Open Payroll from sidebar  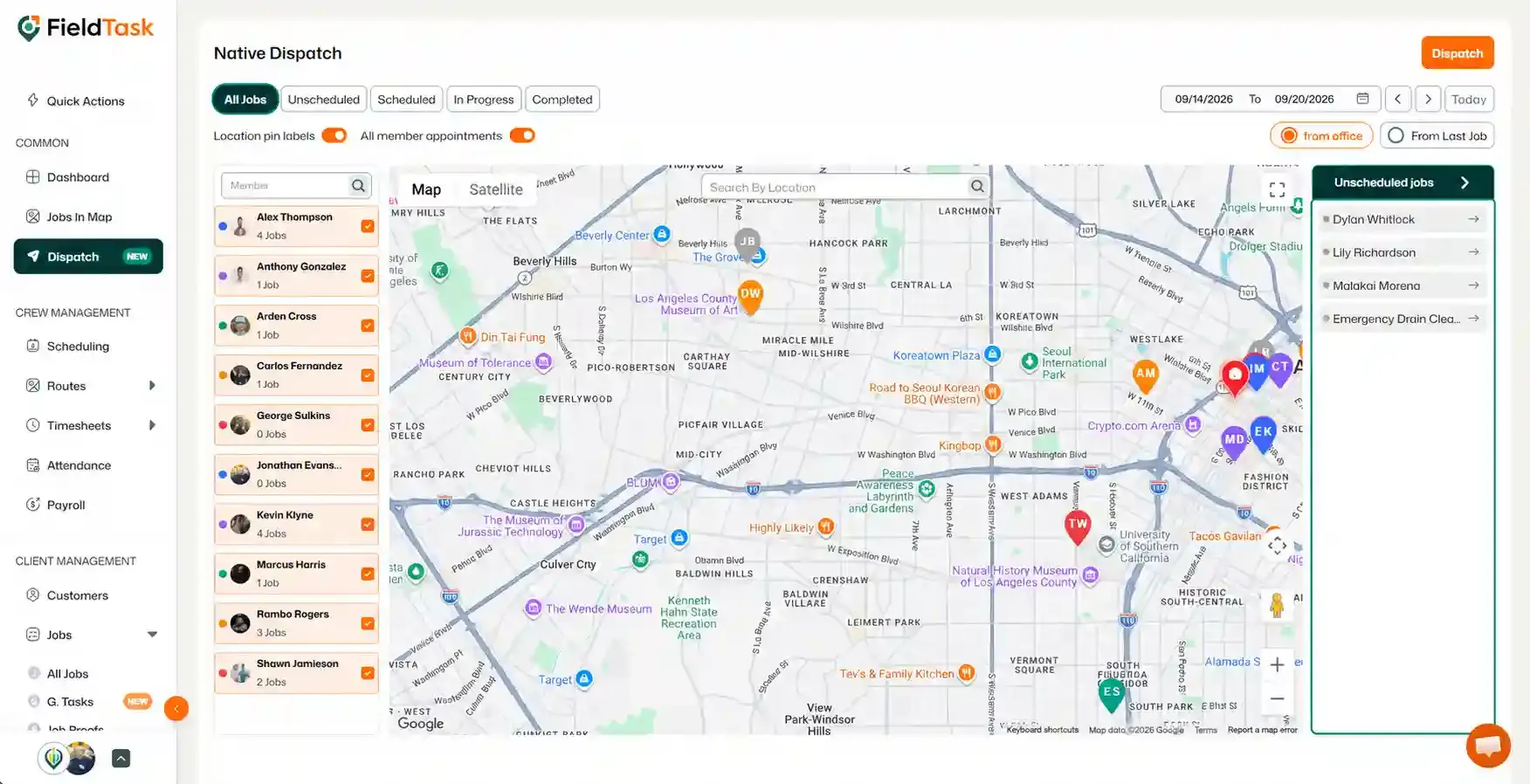[65, 505]
